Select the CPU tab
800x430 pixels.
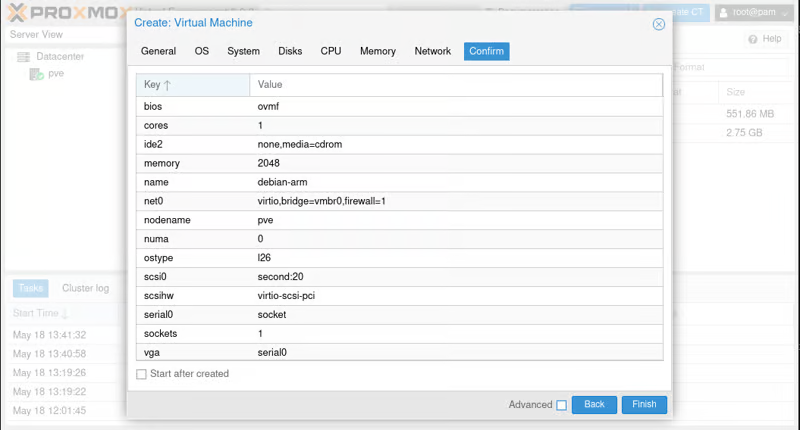pos(331,51)
